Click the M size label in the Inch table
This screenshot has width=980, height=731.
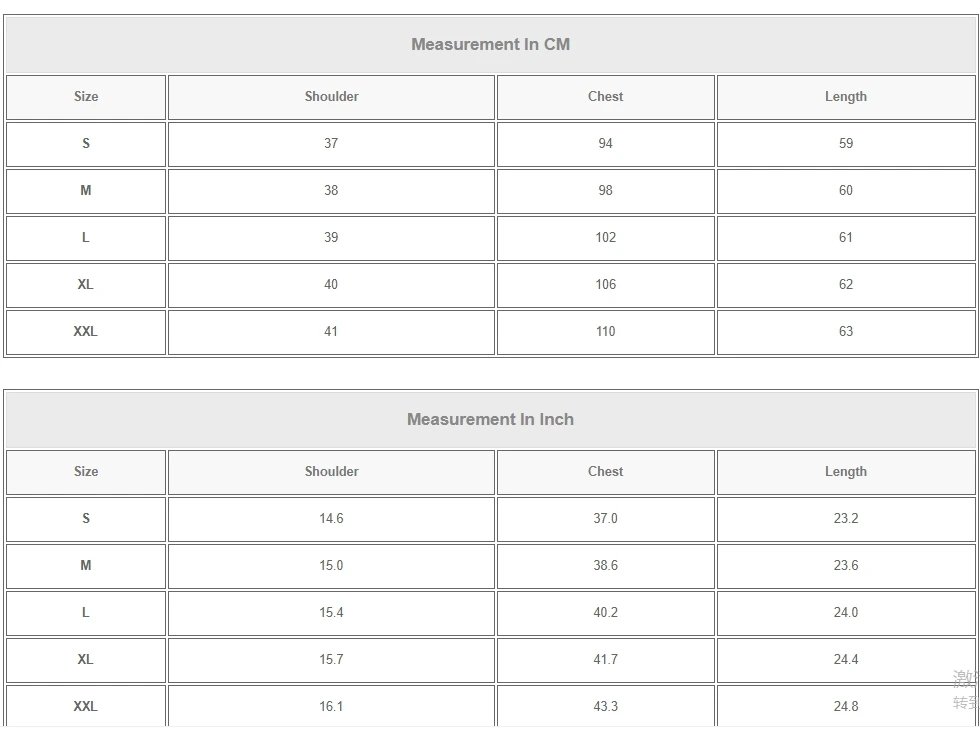[86, 566]
